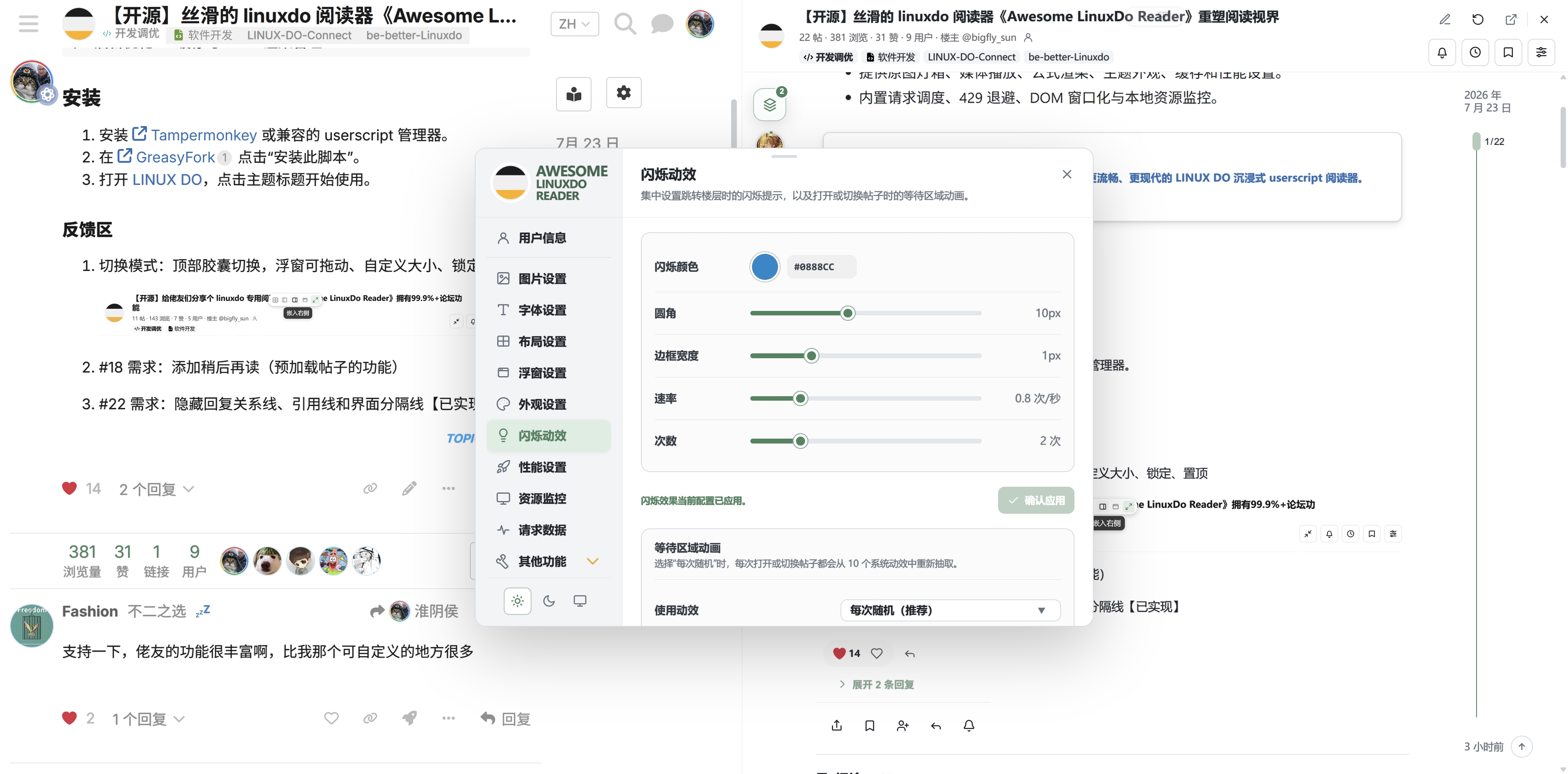Open the hamburger menu in the forum header
This screenshot has height=774, width=1568.
(x=28, y=24)
